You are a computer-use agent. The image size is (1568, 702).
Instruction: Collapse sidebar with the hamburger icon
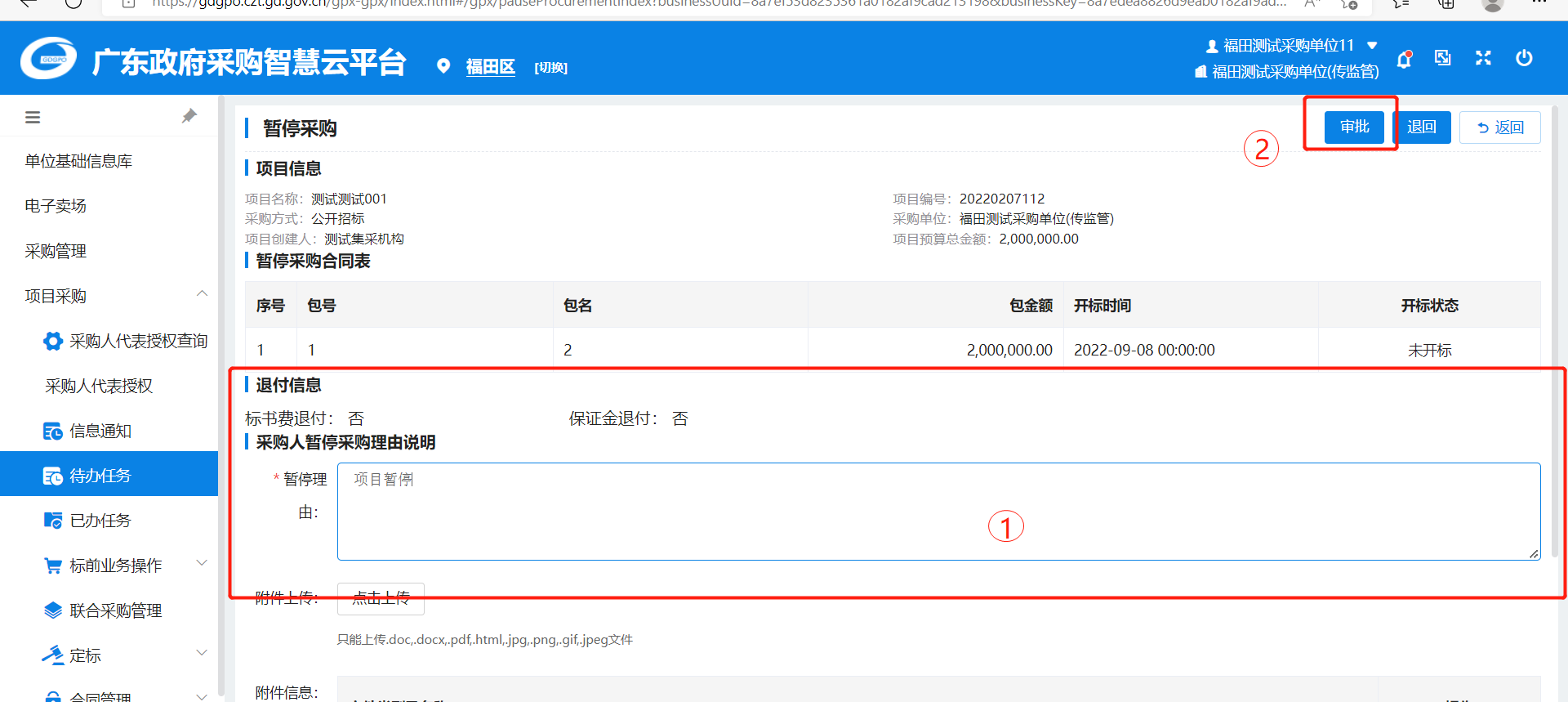click(33, 118)
